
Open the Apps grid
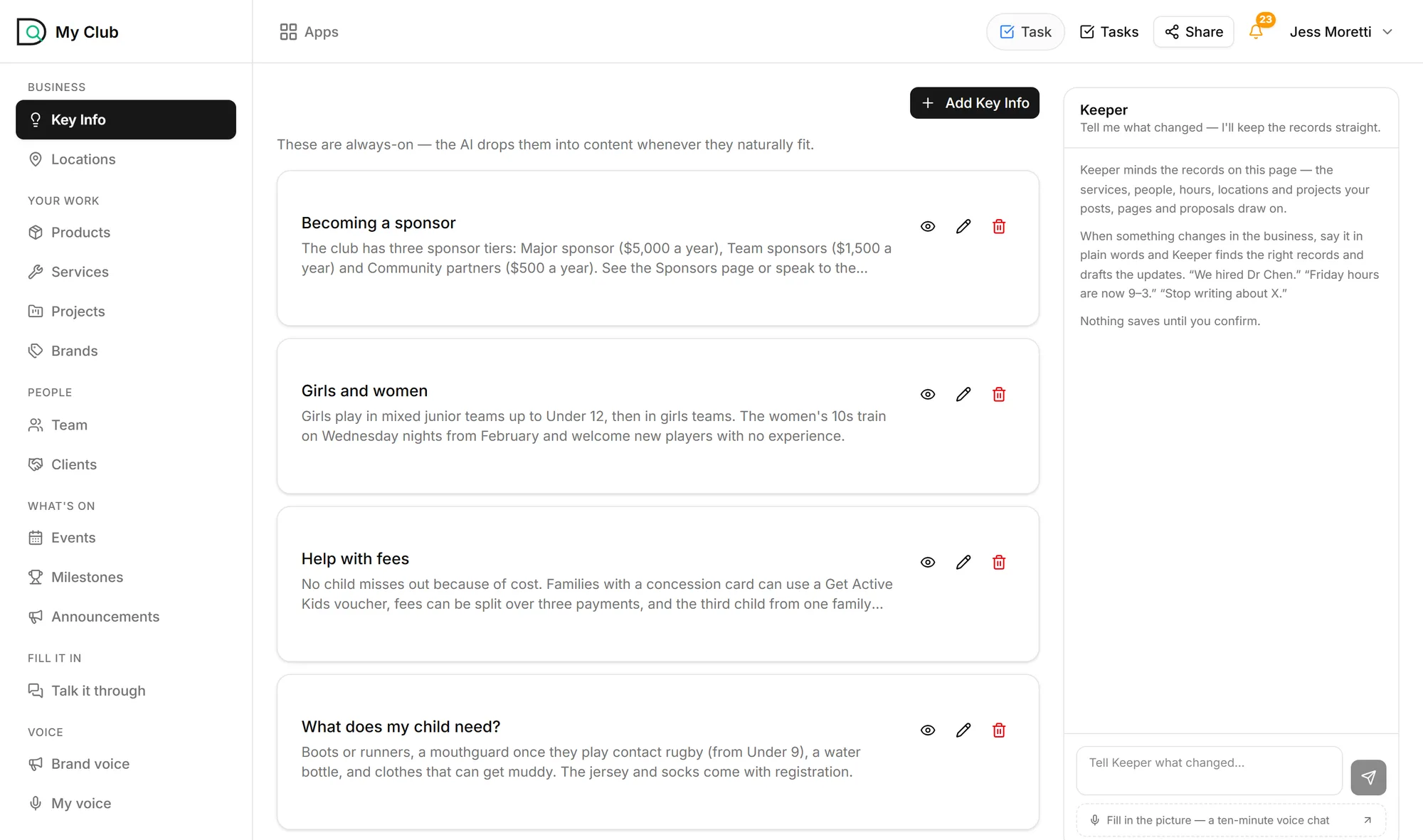click(309, 32)
